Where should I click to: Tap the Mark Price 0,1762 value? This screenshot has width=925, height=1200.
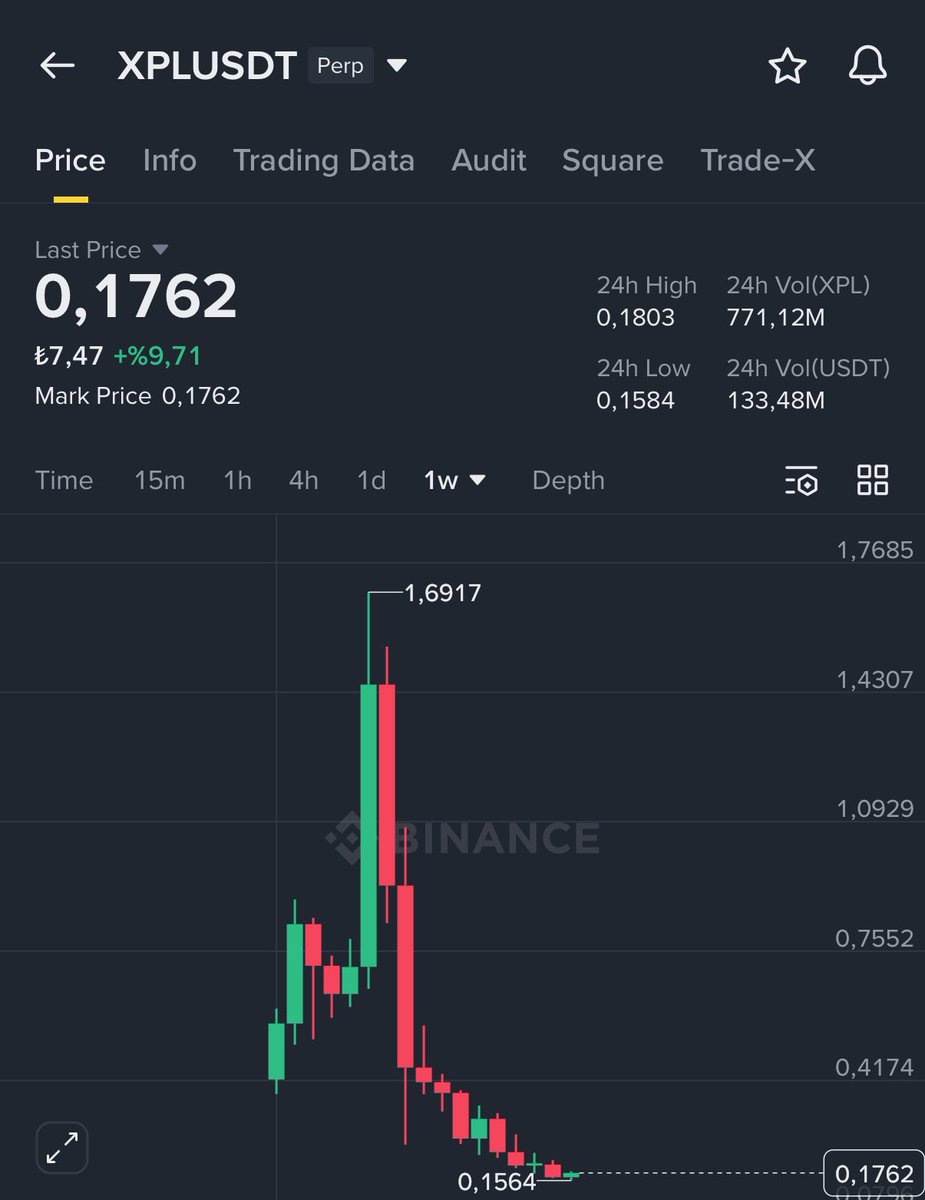(201, 396)
